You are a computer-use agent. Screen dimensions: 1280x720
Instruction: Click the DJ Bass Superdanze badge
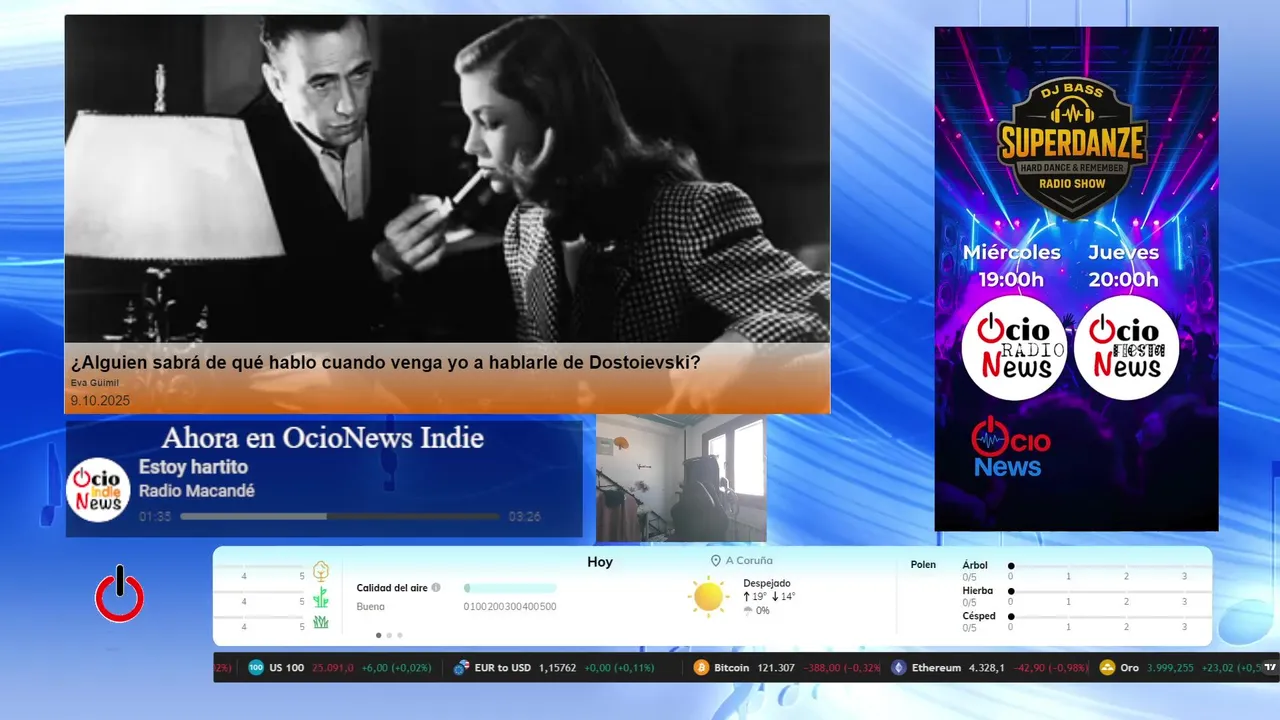point(1072,148)
